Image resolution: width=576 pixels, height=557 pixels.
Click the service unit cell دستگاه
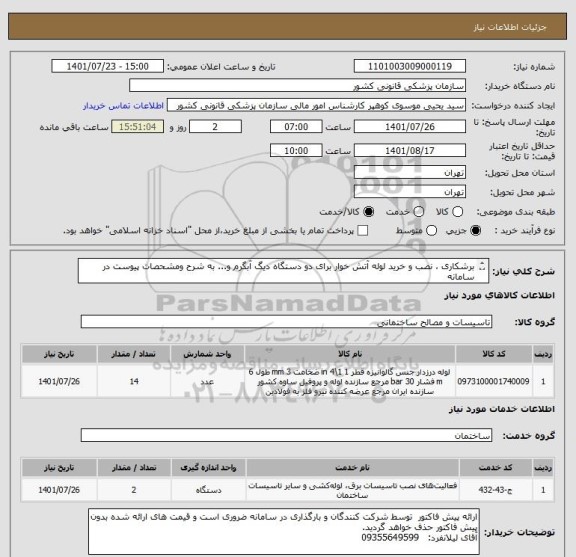[208, 490]
